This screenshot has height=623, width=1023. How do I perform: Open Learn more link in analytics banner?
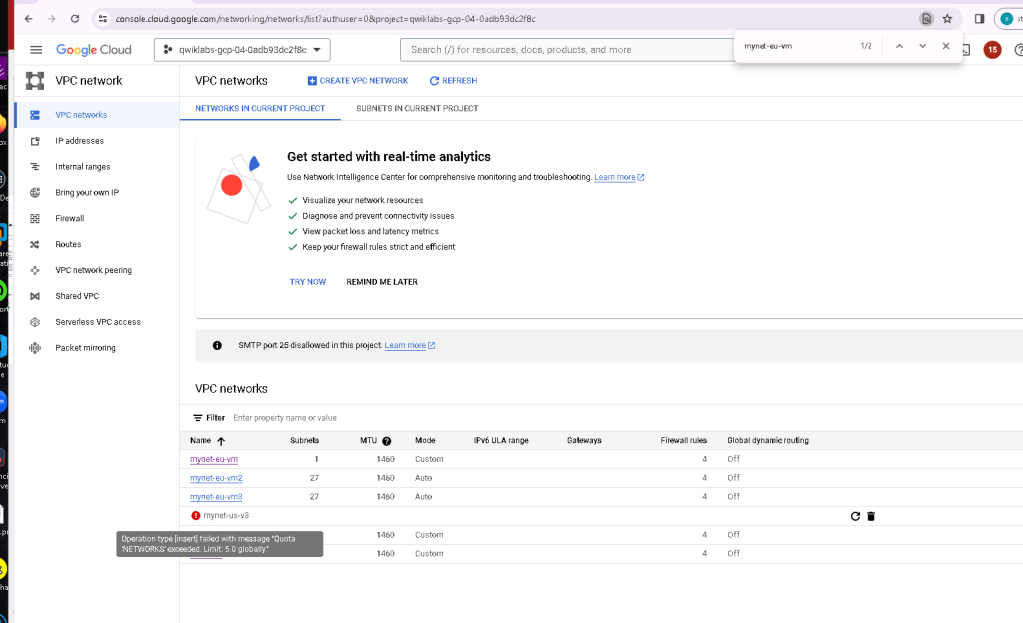click(x=618, y=177)
